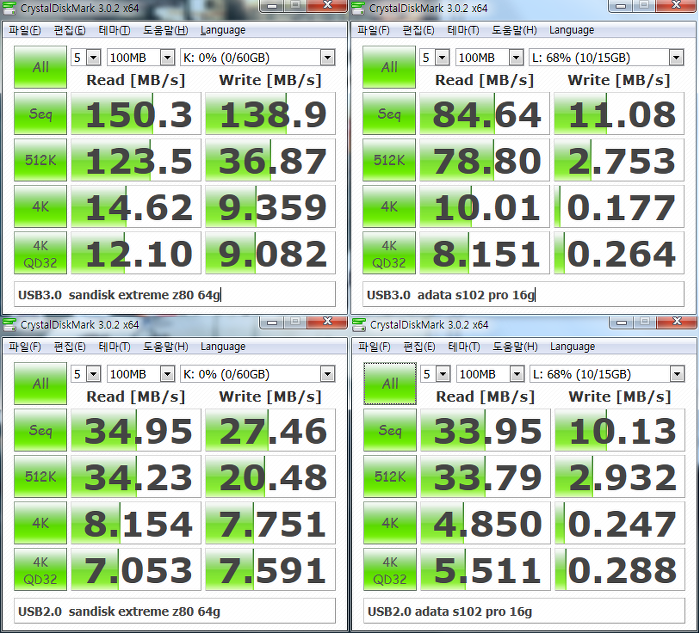This screenshot has height=633, width=700.
Task: Start 4K QD32 test in USB2.0 sandisk window
Action: (x=40, y=569)
